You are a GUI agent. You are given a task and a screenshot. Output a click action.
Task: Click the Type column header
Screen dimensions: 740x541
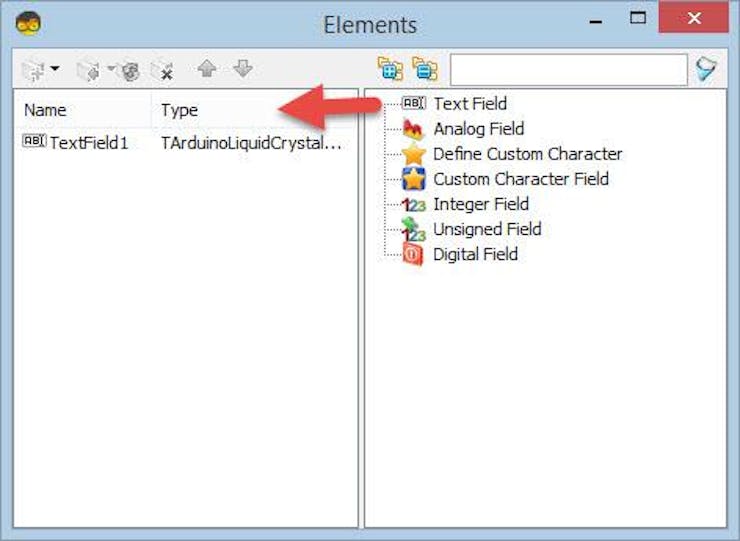pyautogui.click(x=180, y=110)
